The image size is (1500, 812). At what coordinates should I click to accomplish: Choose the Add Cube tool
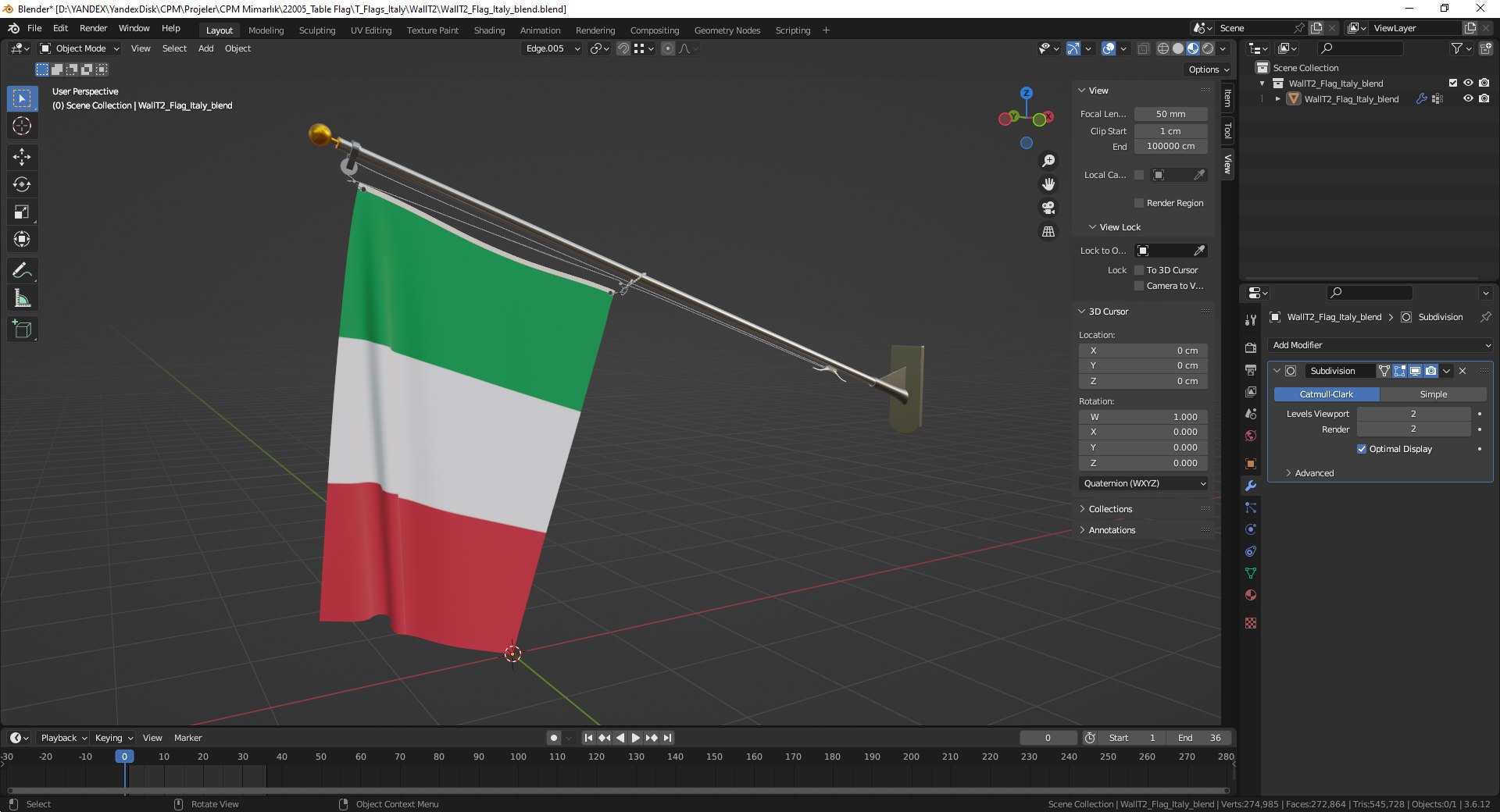tap(22, 329)
